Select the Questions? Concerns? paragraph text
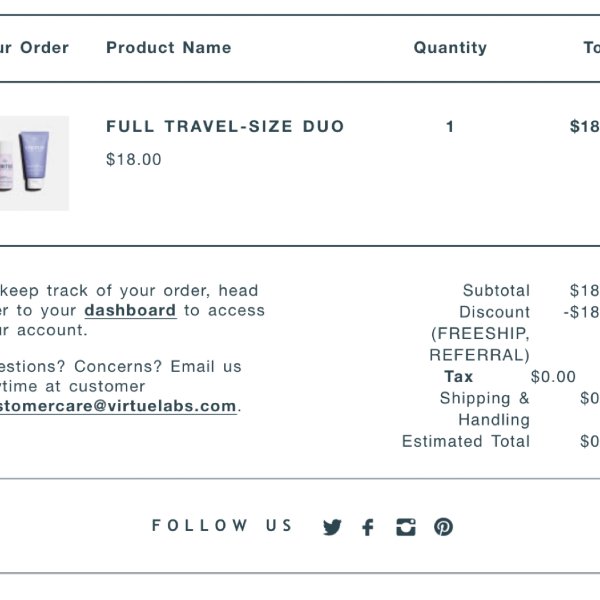600x600 pixels. (x=121, y=386)
